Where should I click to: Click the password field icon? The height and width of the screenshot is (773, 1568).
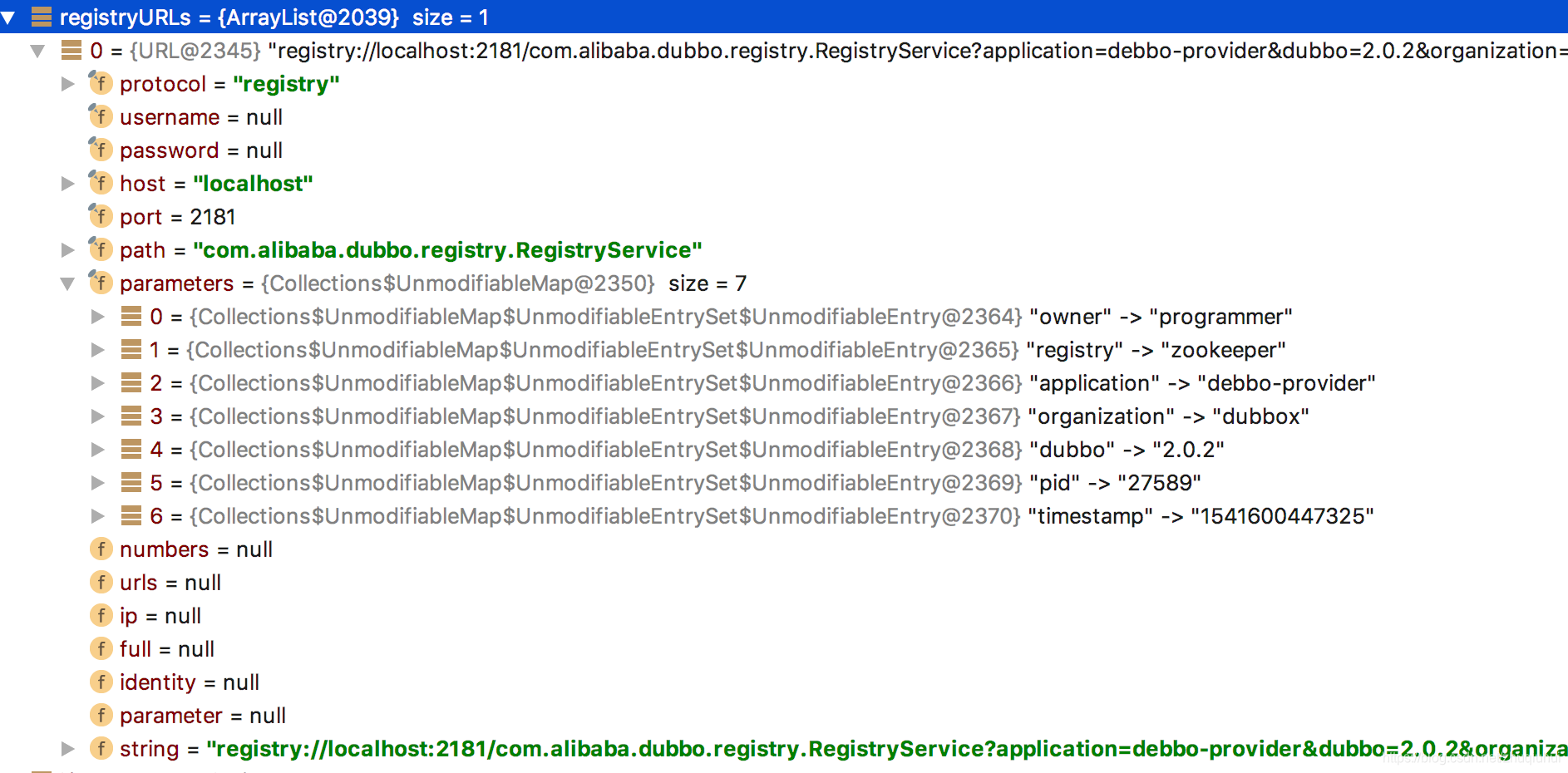(x=101, y=150)
